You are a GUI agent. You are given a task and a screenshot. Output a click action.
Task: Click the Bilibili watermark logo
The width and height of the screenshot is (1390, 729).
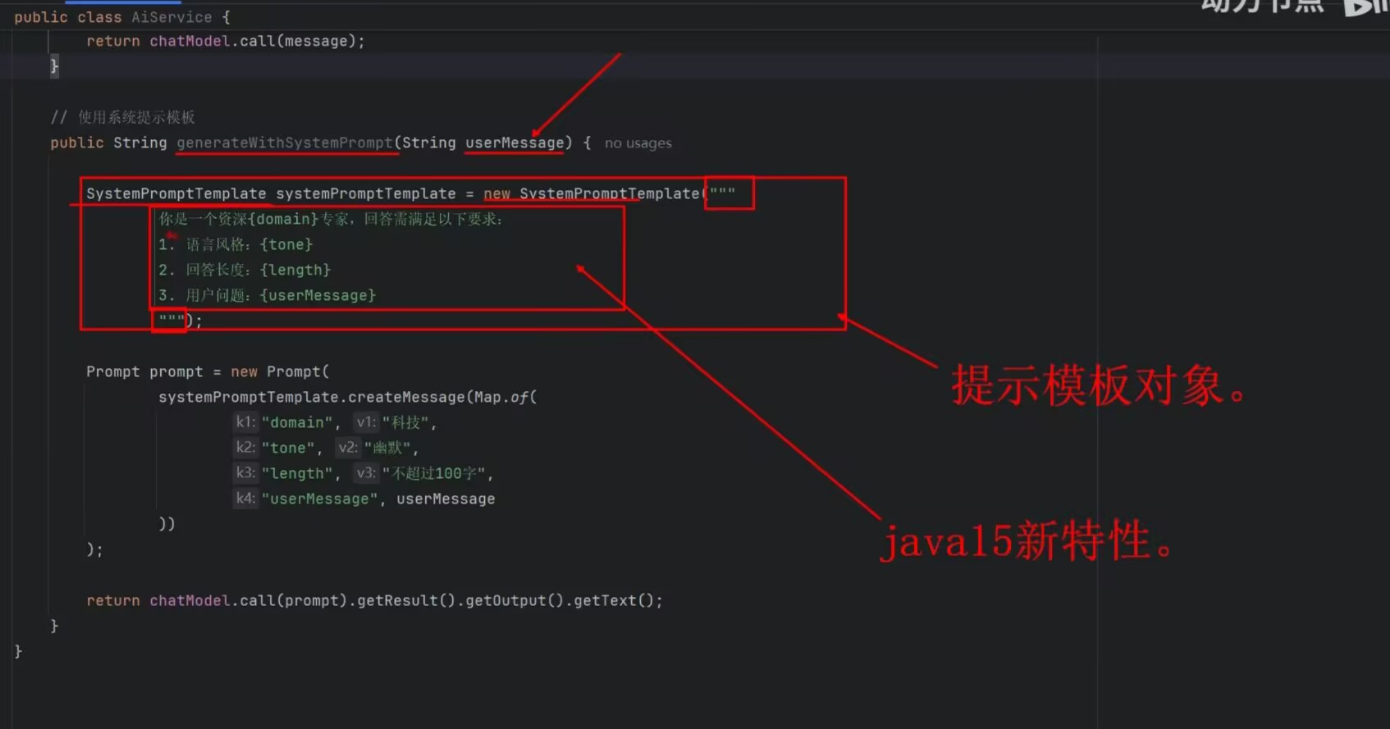[1366, 7]
